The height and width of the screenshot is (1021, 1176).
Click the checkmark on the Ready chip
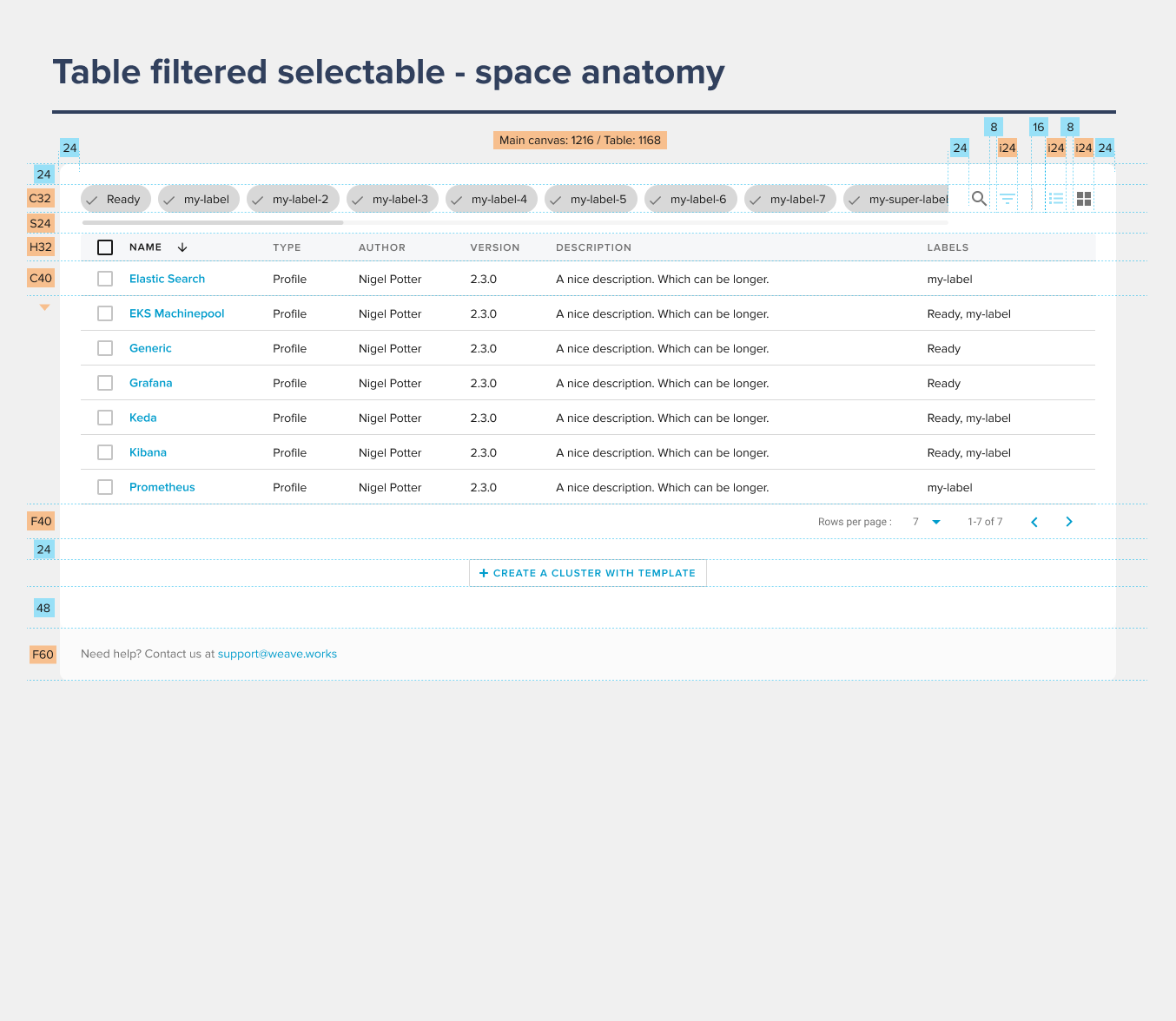[91, 199]
